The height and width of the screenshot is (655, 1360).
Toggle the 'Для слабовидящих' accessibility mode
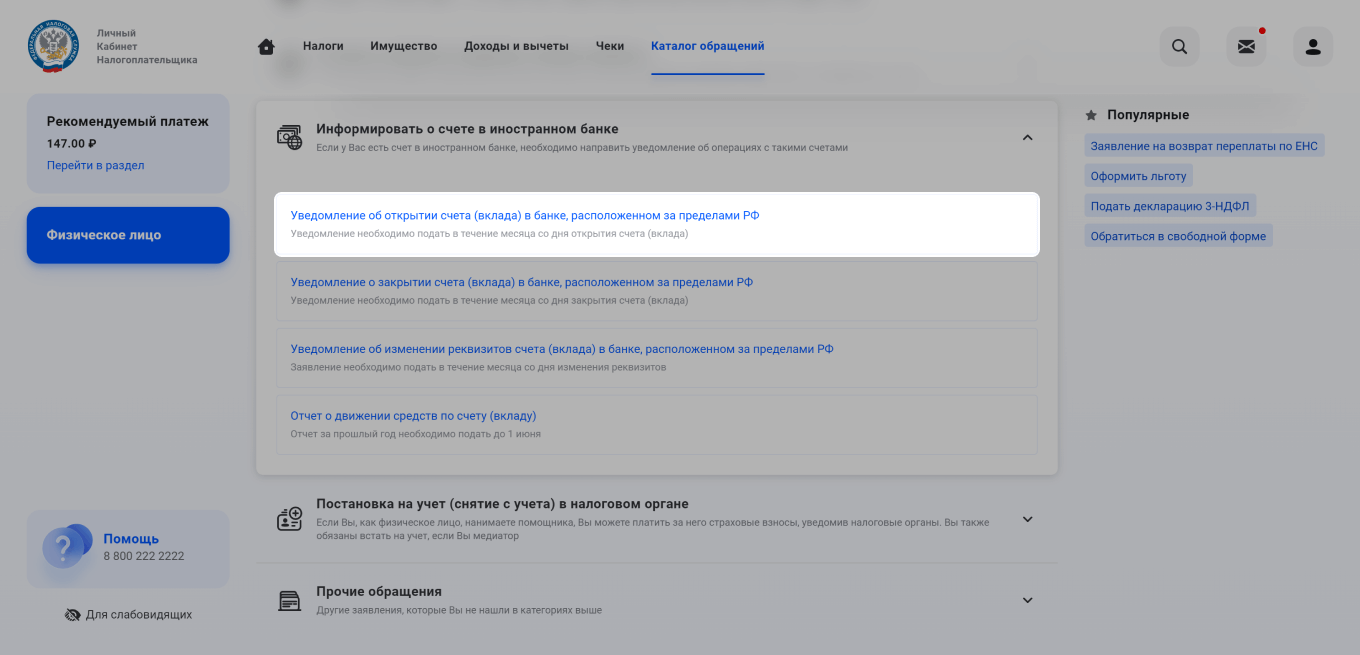coord(128,615)
